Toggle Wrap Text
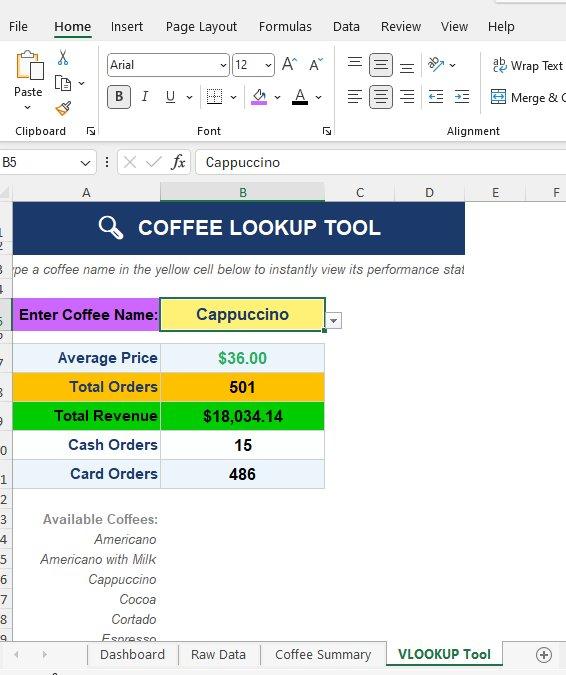This screenshot has height=675, width=566. [528, 65]
